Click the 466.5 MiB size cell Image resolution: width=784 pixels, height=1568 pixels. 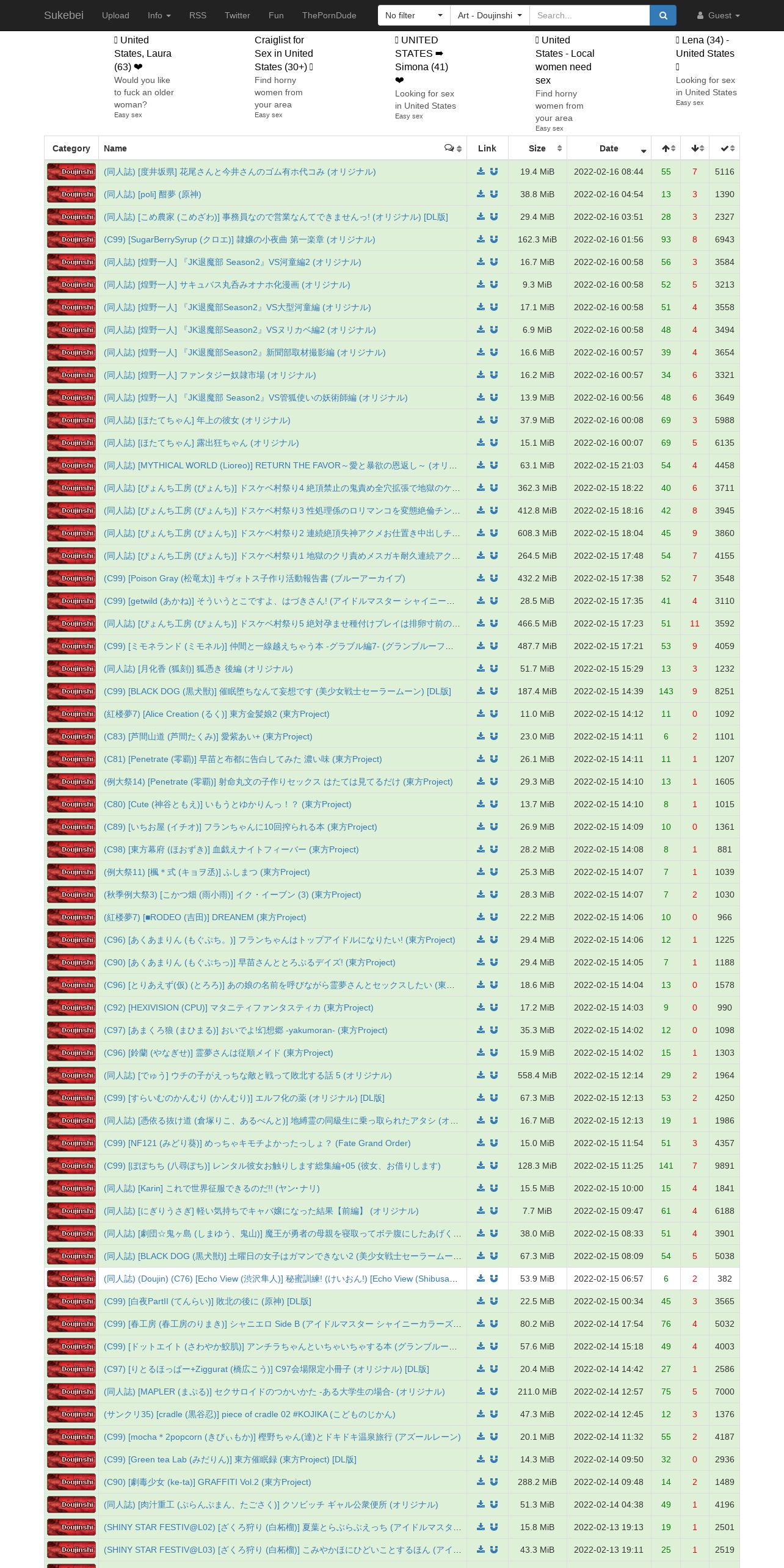click(x=537, y=623)
